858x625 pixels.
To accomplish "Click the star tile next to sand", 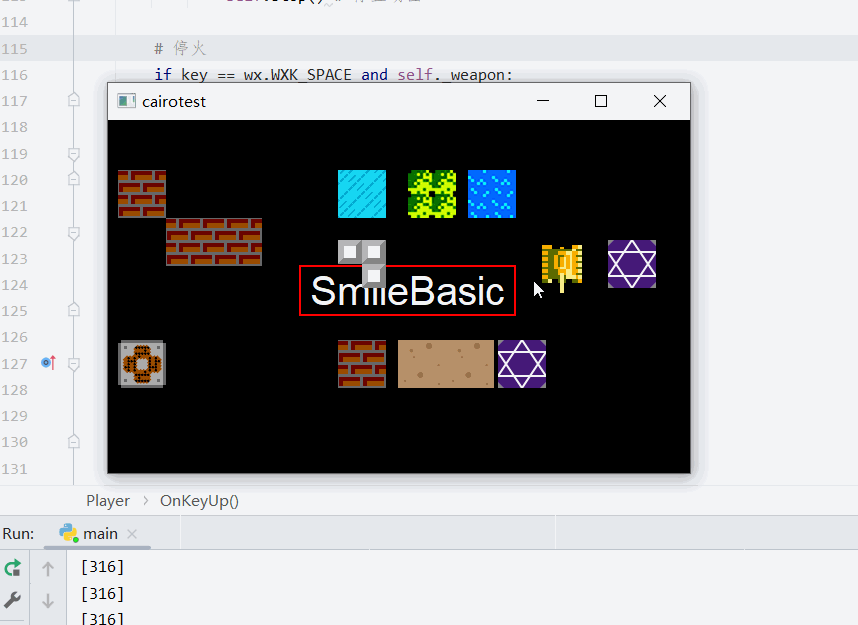I will click(522, 364).
